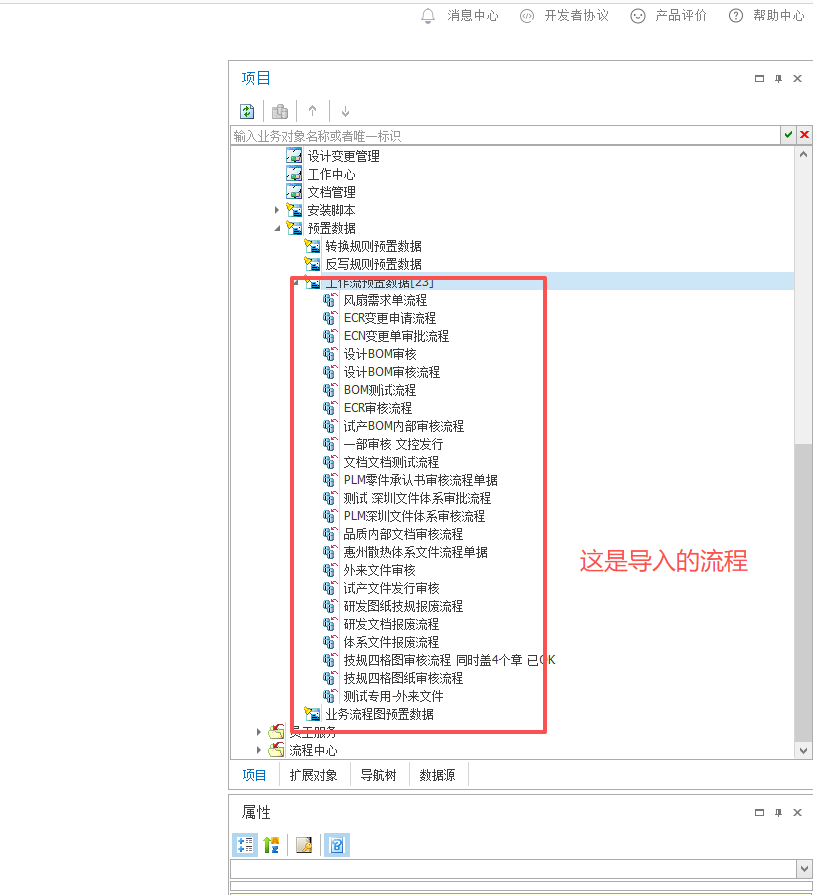This screenshot has width=813, height=895.
Task: Pin the 属性 panel
Action: click(x=778, y=813)
